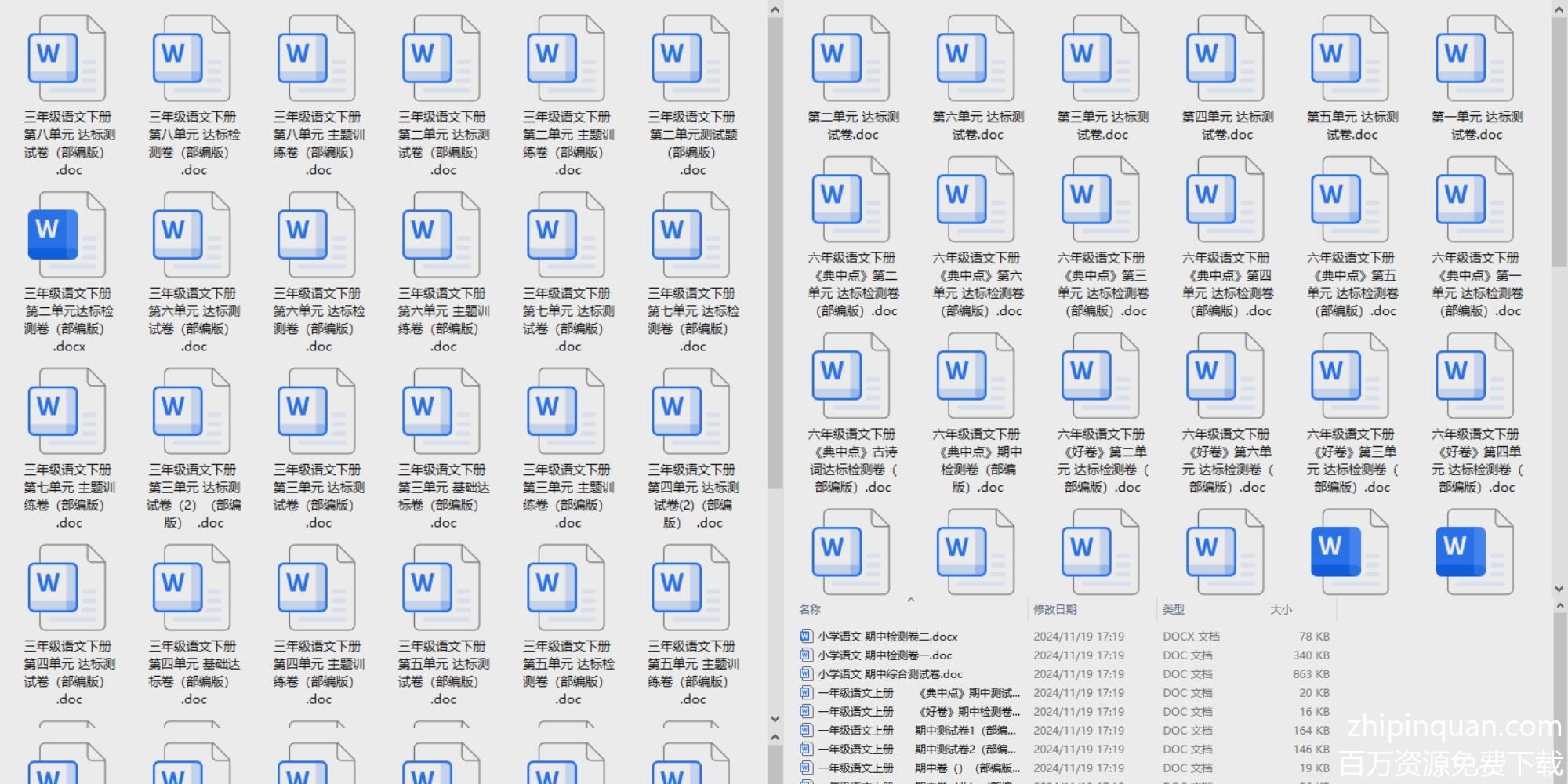Select the 一年级语文上册《典中点》期中测试 list row
The height and width of the screenshot is (784, 1568).
(x=1065, y=693)
